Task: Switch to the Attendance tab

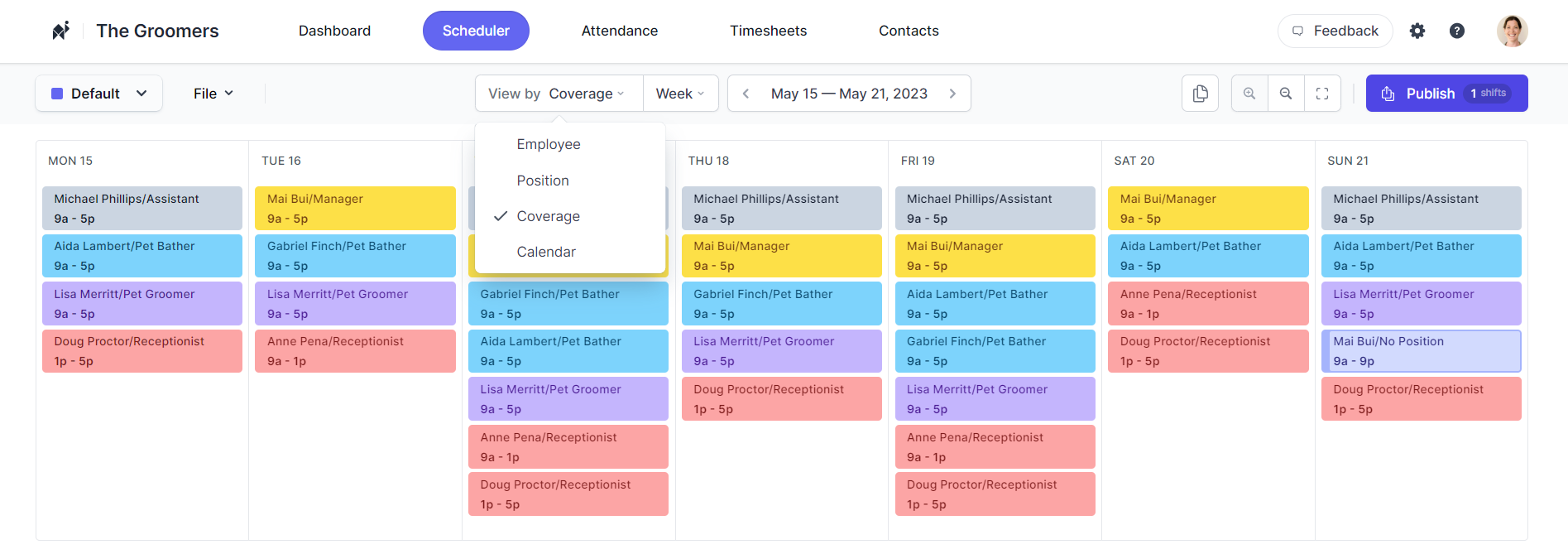Action: (x=619, y=31)
